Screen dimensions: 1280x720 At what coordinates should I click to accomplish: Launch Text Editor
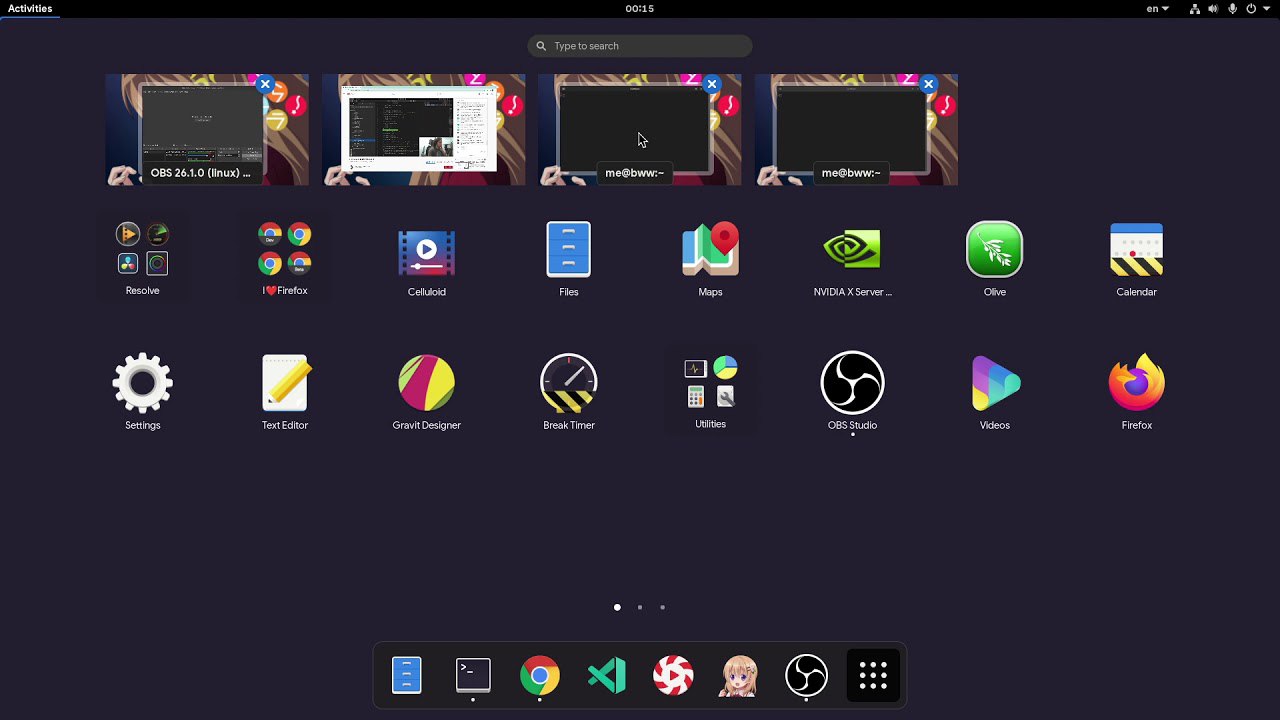(x=285, y=390)
